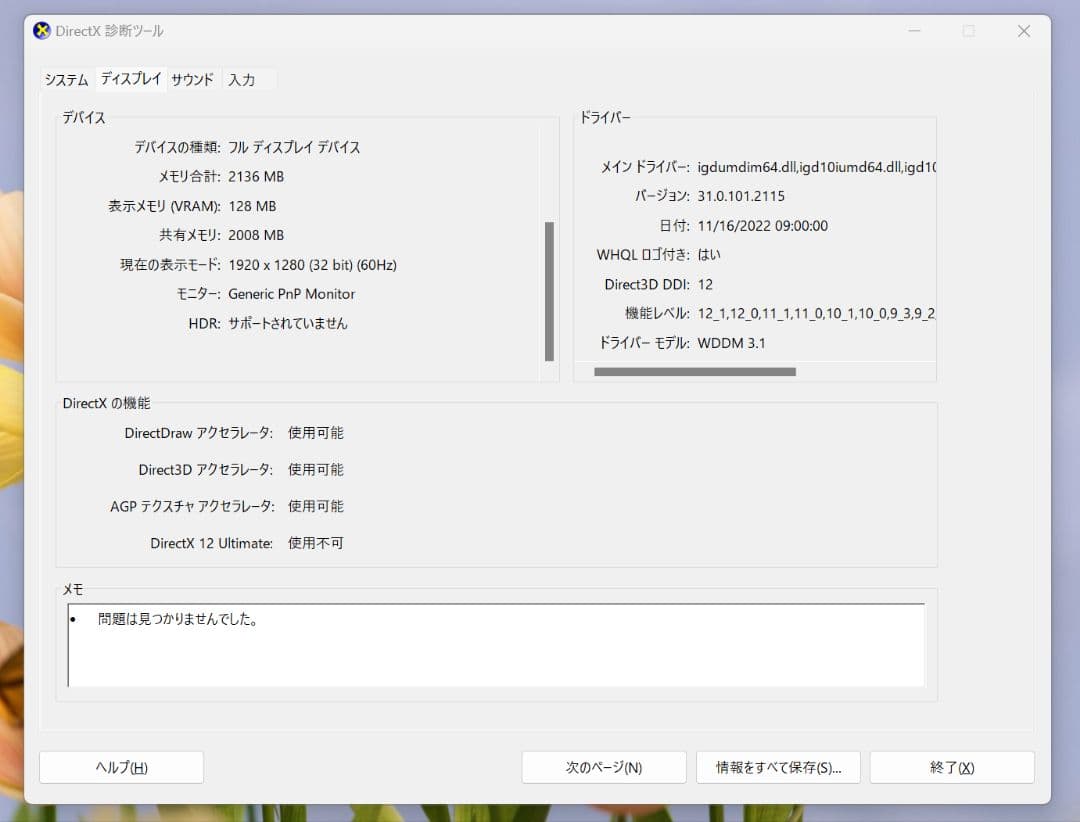Select feature levels 12_1,12_0,11_1 text

816,314
